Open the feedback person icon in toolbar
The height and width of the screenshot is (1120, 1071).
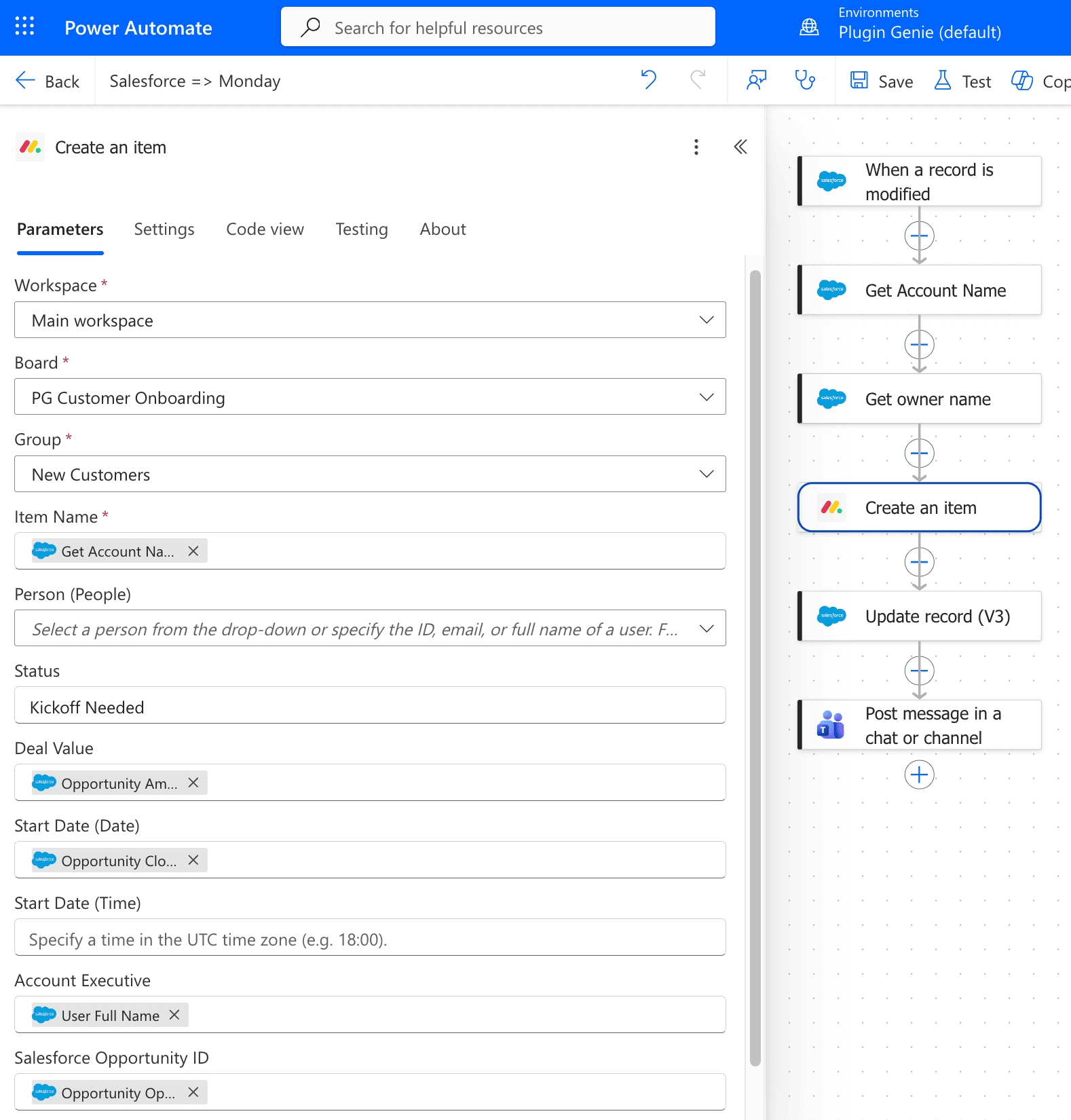coord(756,80)
